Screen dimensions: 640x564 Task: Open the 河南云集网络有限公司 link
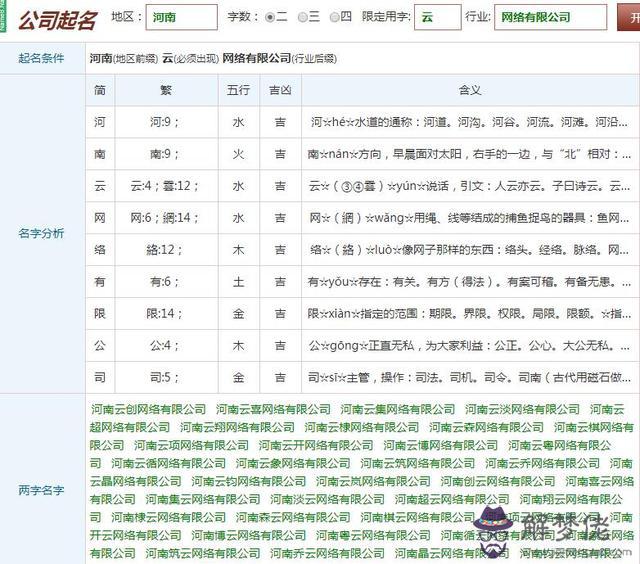tap(398, 409)
